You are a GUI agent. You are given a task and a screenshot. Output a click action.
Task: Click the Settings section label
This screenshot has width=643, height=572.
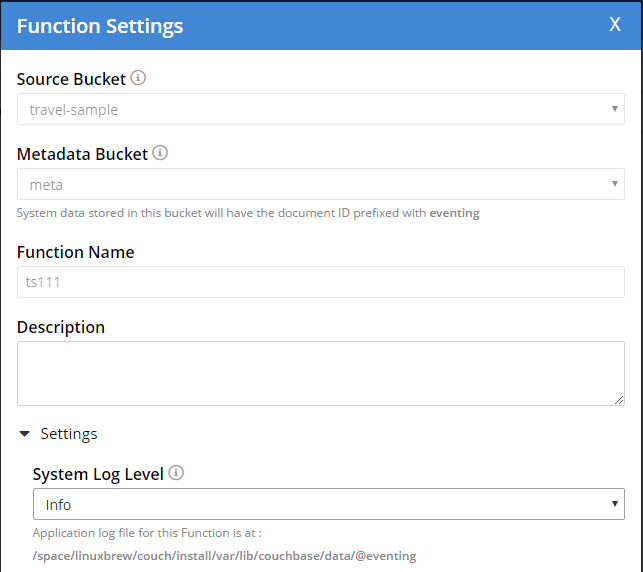point(69,434)
